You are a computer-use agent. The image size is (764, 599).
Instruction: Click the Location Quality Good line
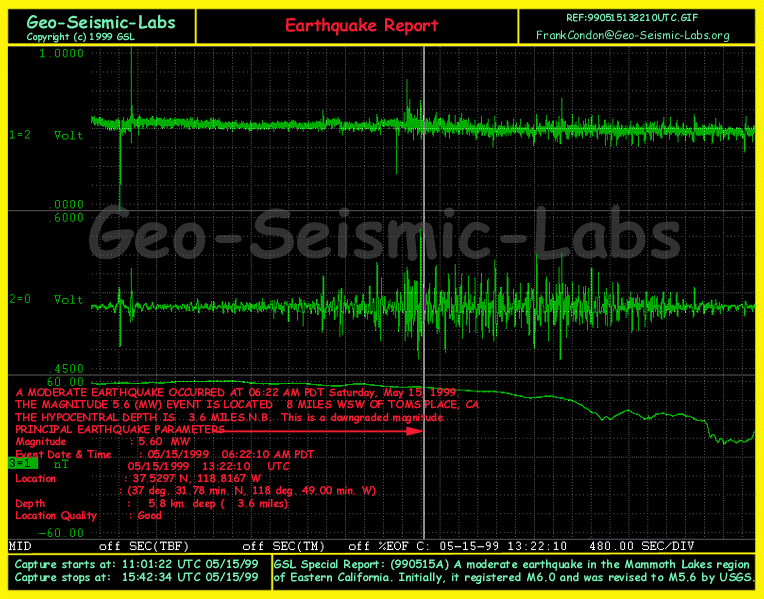pyautogui.click(x=88, y=516)
